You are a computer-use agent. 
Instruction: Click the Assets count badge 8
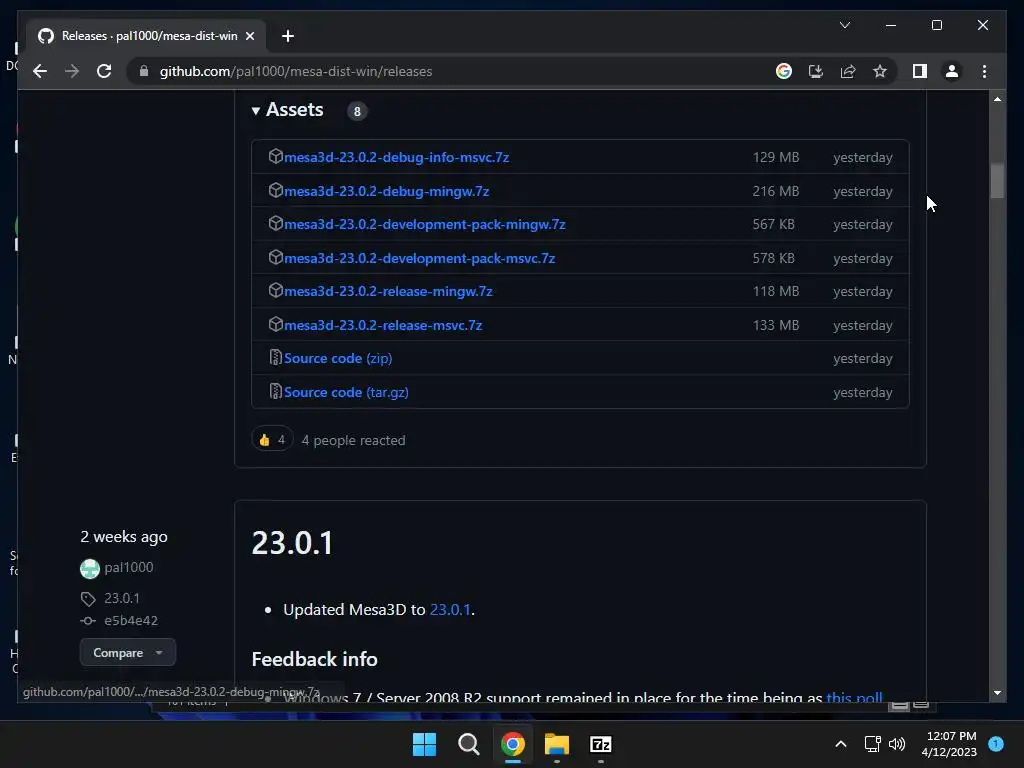357,112
